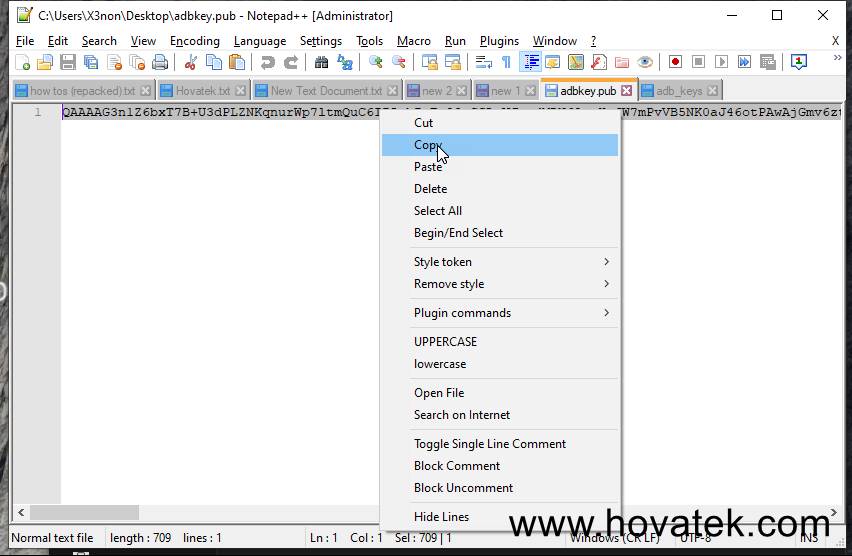The height and width of the screenshot is (556, 852).
Task: Click the Synchronize Horizontal Scrolling icon
Action: coord(453,63)
